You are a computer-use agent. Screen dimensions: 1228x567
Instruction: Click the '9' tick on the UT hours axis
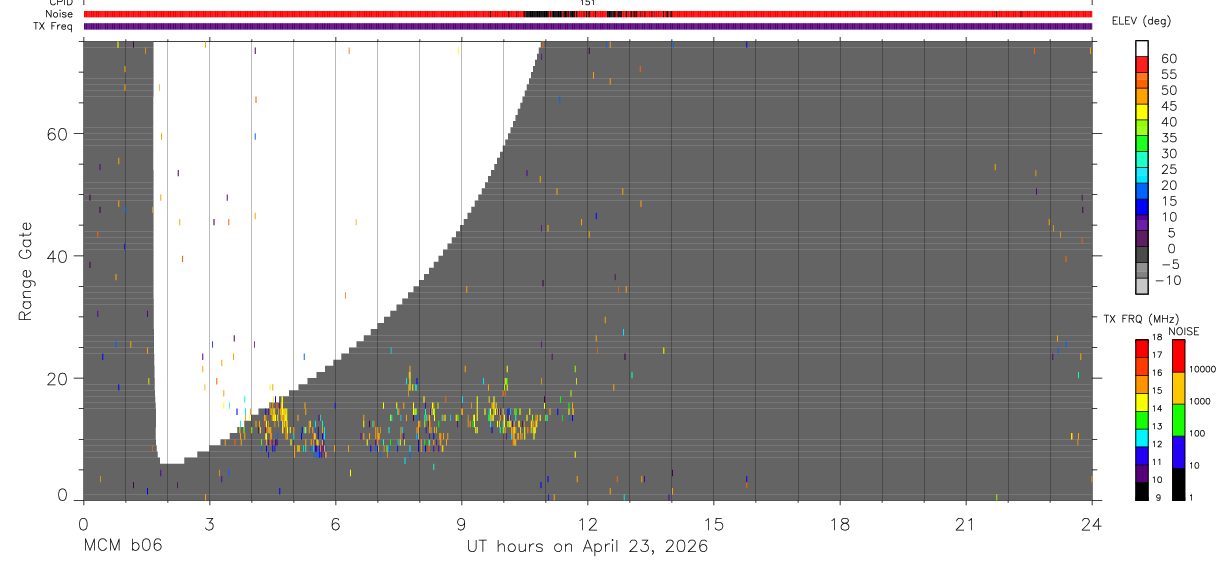pos(461,525)
